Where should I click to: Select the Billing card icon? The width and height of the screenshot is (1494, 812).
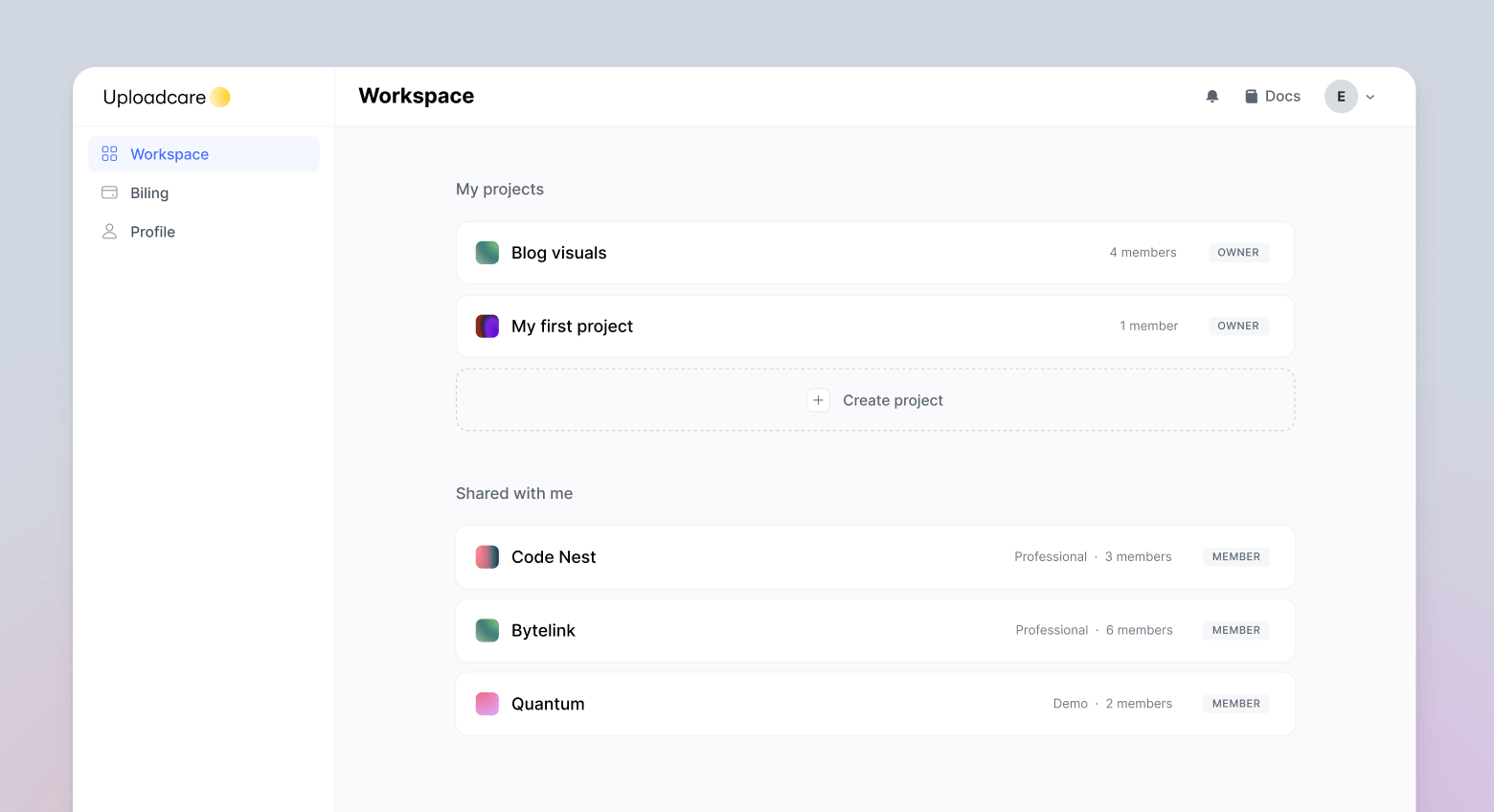(x=108, y=192)
